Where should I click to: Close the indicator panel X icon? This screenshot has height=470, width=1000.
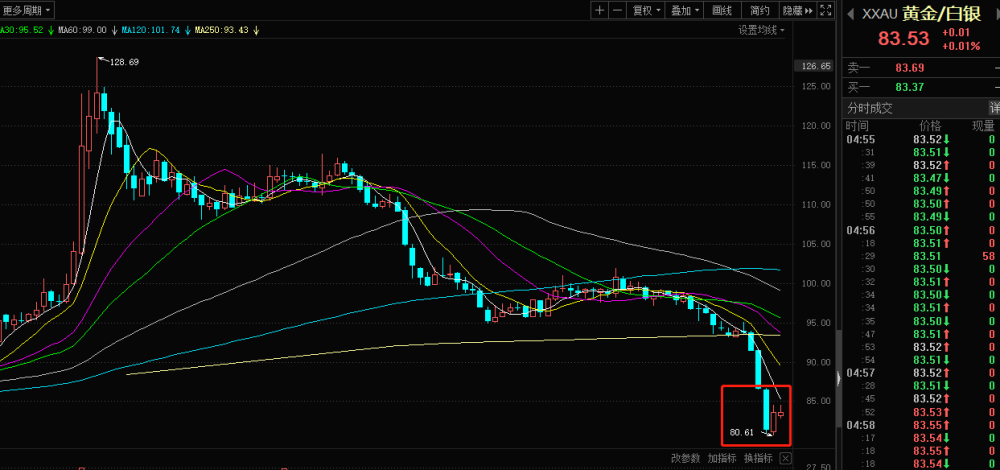(786, 458)
